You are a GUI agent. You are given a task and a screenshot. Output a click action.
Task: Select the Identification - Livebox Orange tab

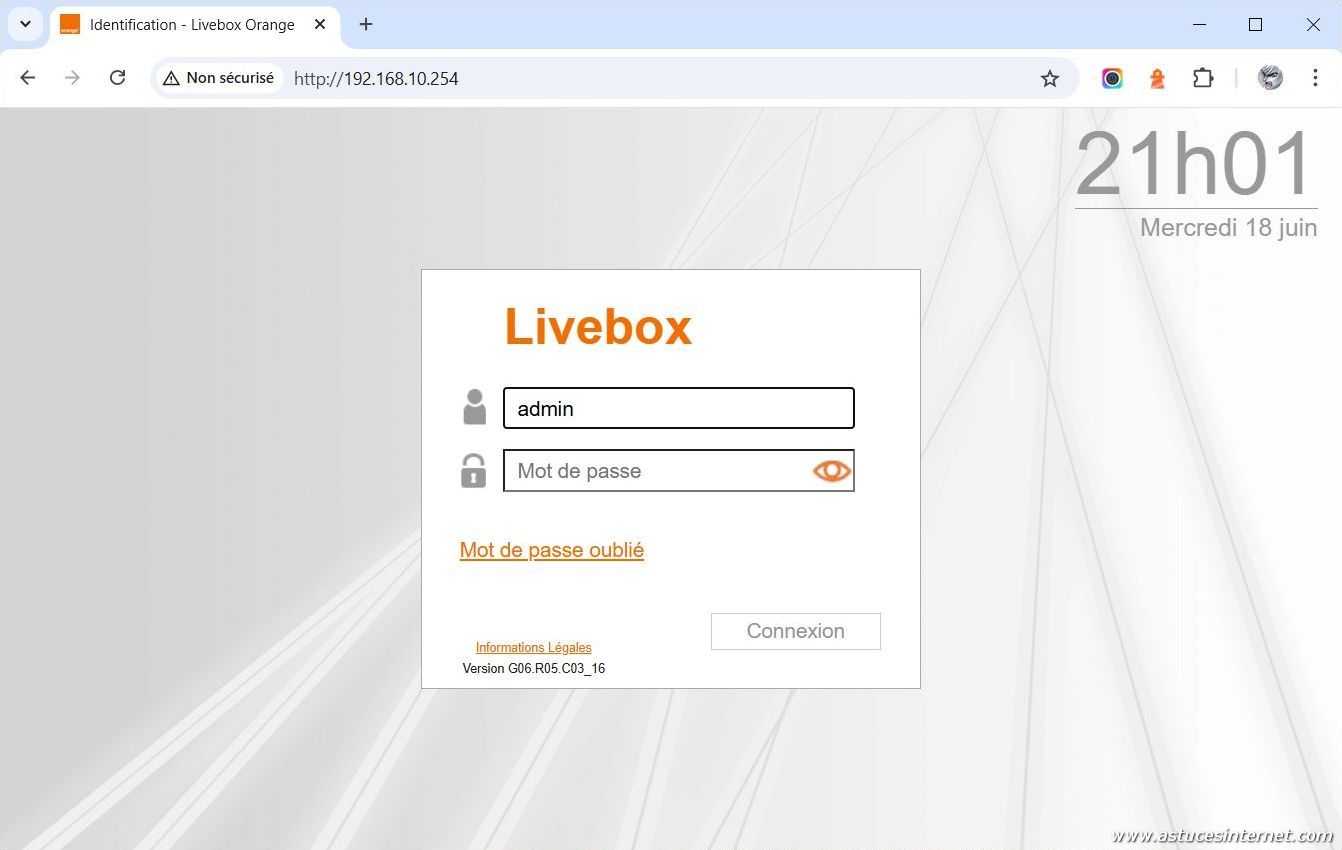pyautogui.click(x=195, y=24)
